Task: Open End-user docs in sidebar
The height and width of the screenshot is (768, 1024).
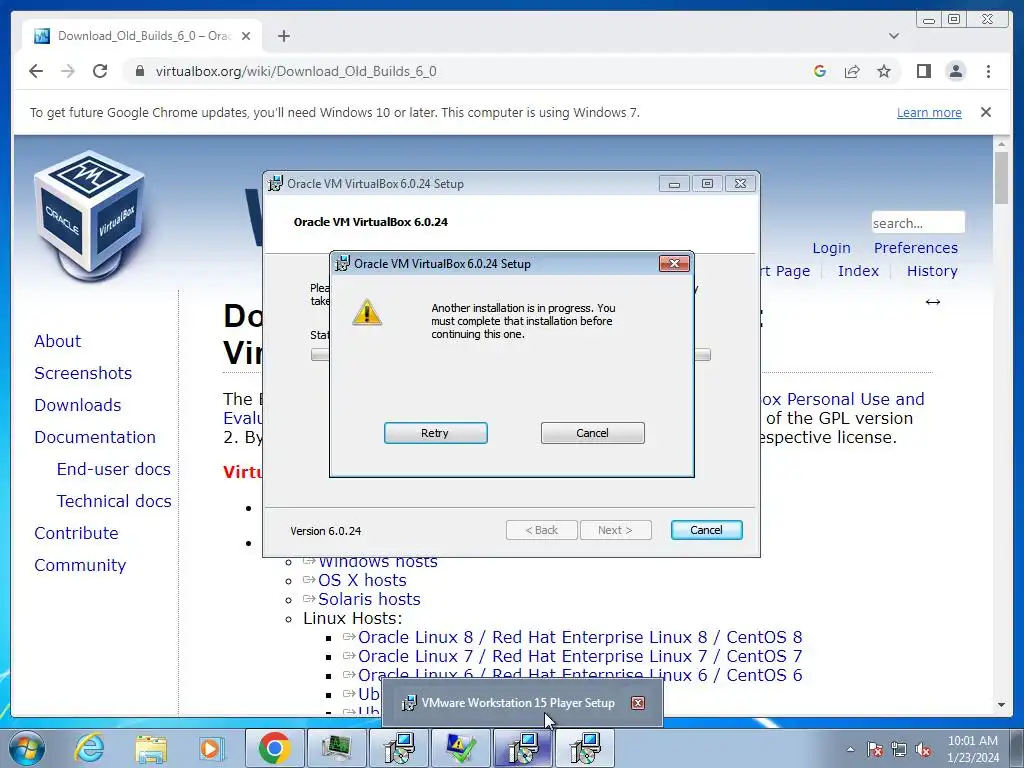Action: [114, 469]
